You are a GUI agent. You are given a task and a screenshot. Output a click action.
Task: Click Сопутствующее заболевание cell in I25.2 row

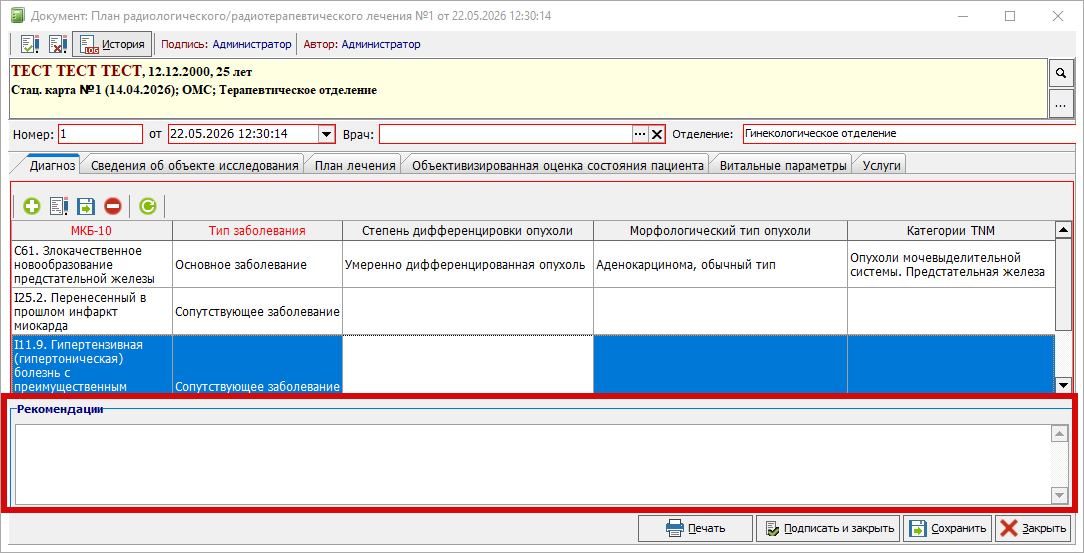(257, 311)
